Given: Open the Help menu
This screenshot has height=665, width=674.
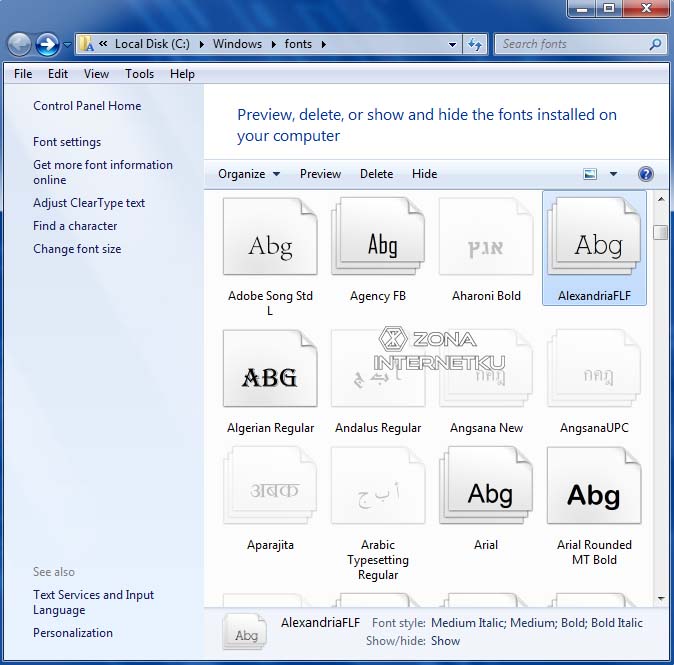Looking at the screenshot, I should (182, 74).
